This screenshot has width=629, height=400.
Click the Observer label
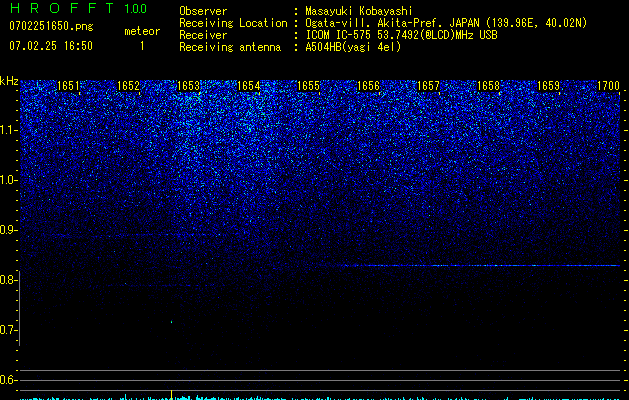click(x=203, y=11)
